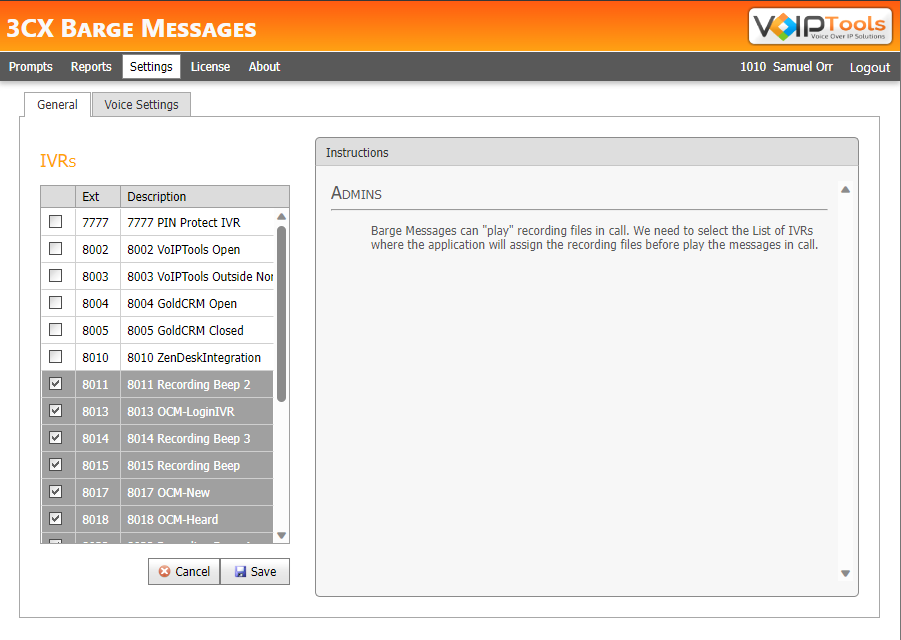Click the Instructions panel scroll down arrow
The width and height of the screenshot is (901, 640).
(x=845, y=573)
